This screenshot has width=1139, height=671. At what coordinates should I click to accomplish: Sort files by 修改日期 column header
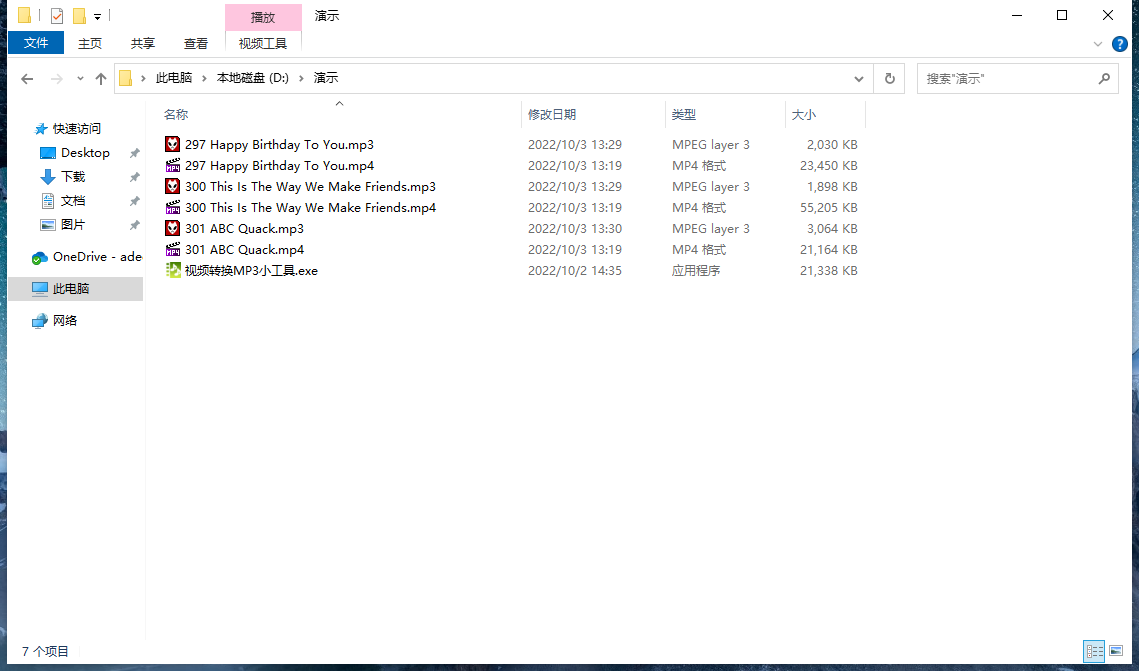click(552, 115)
